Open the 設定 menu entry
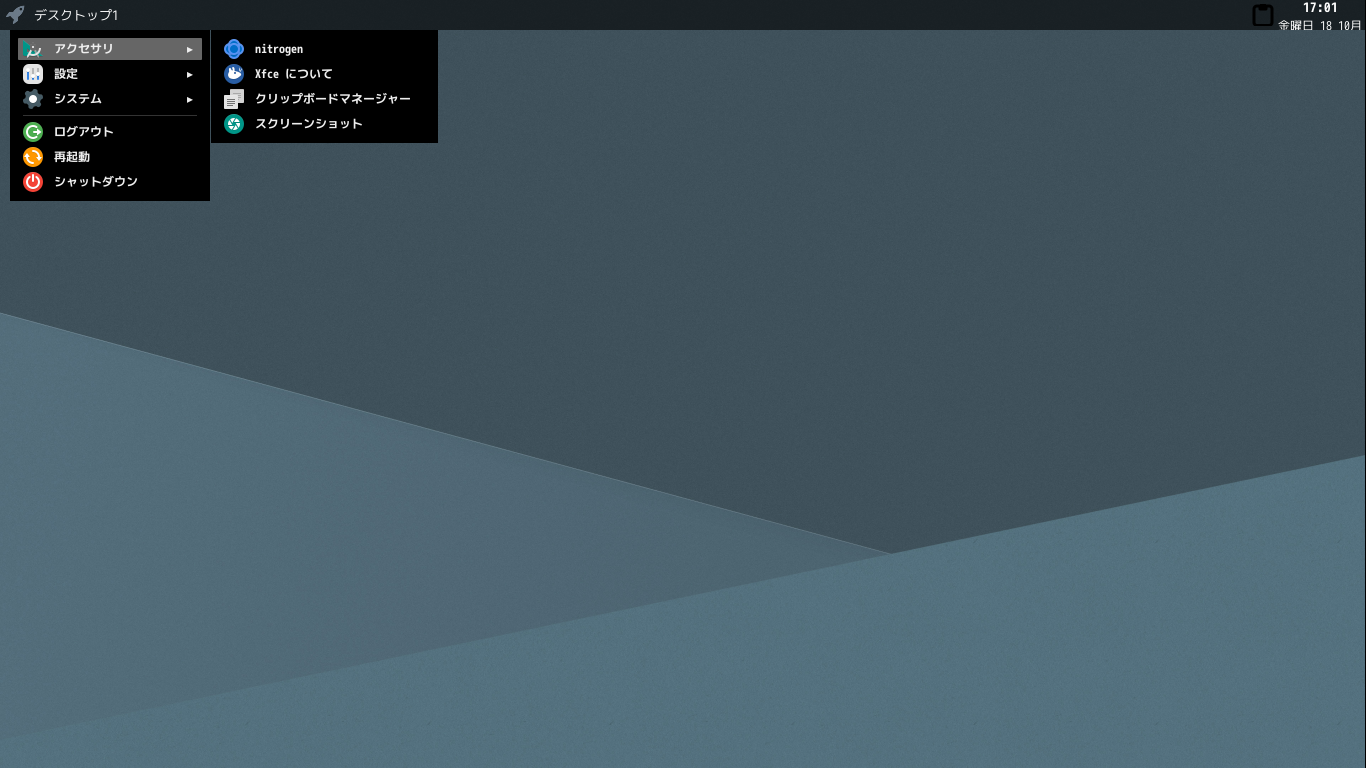Image resolution: width=1366 pixels, height=768 pixels. [110, 74]
